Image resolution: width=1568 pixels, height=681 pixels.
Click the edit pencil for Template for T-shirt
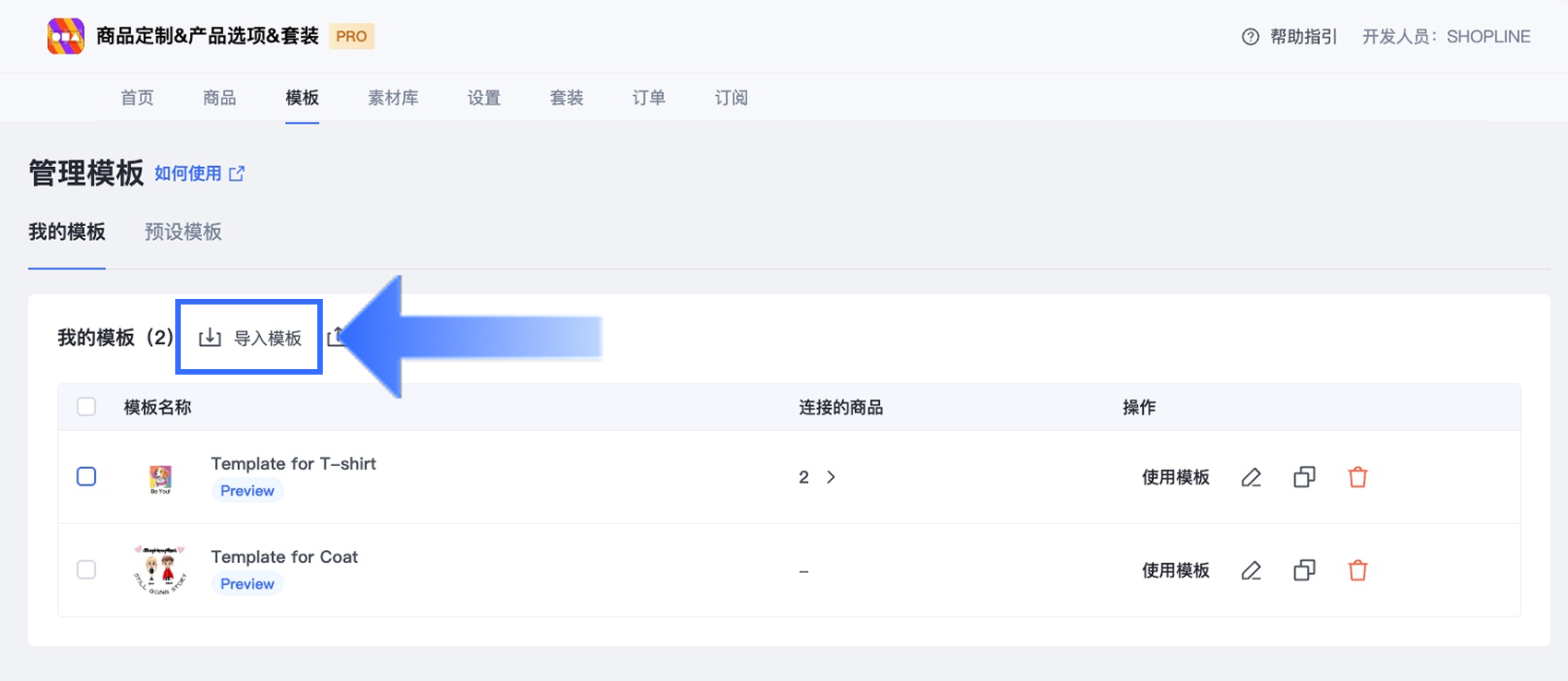pos(1251,477)
